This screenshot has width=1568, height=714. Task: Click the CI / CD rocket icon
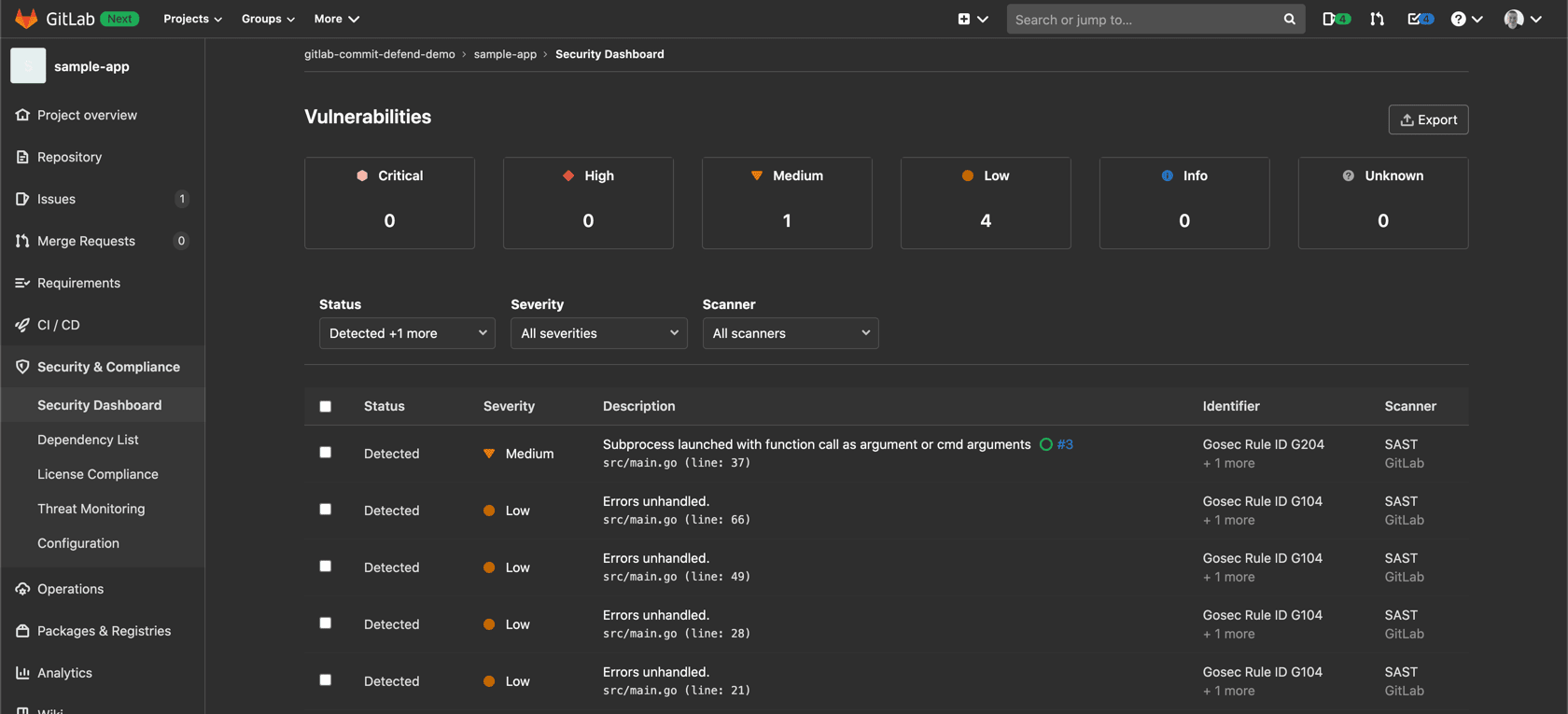[22, 325]
